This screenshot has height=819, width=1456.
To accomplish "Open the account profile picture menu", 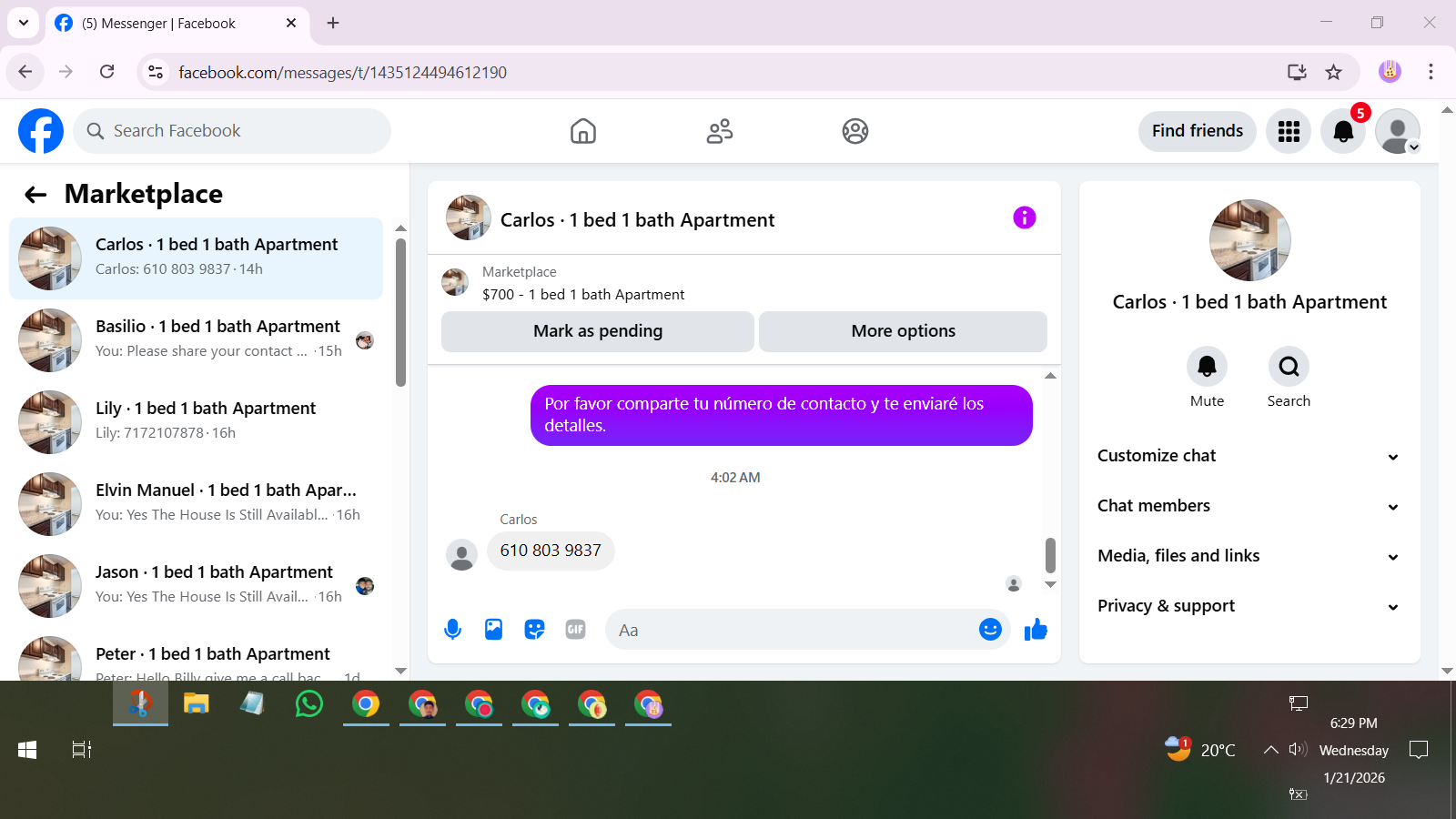I will (1398, 131).
